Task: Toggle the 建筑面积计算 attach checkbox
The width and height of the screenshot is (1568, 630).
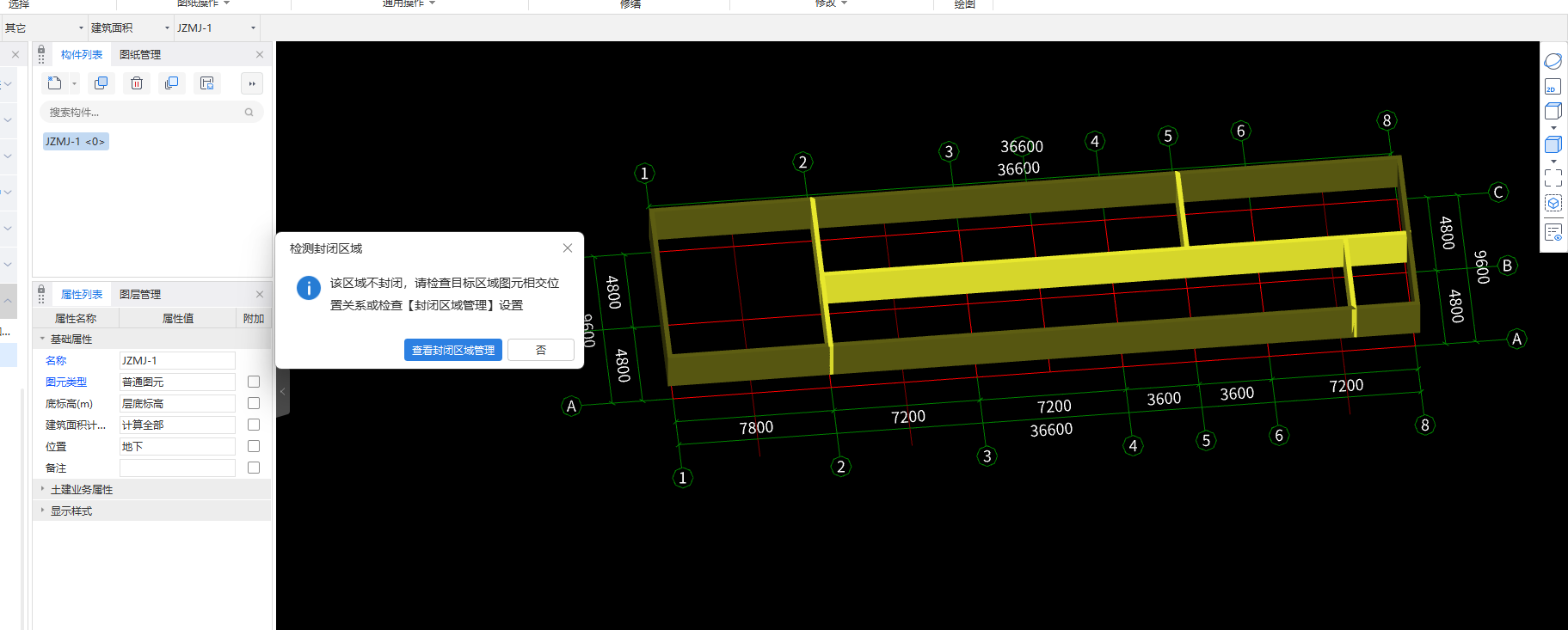Action: pyautogui.click(x=254, y=425)
